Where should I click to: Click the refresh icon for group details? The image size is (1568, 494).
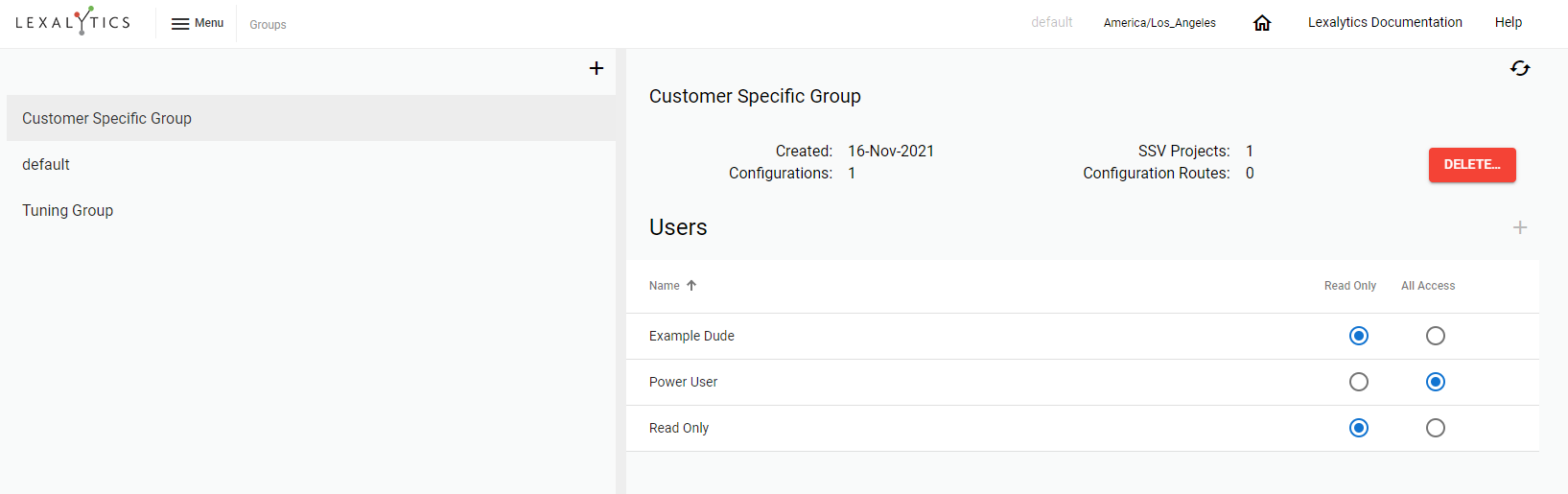click(x=1520, y=68)
